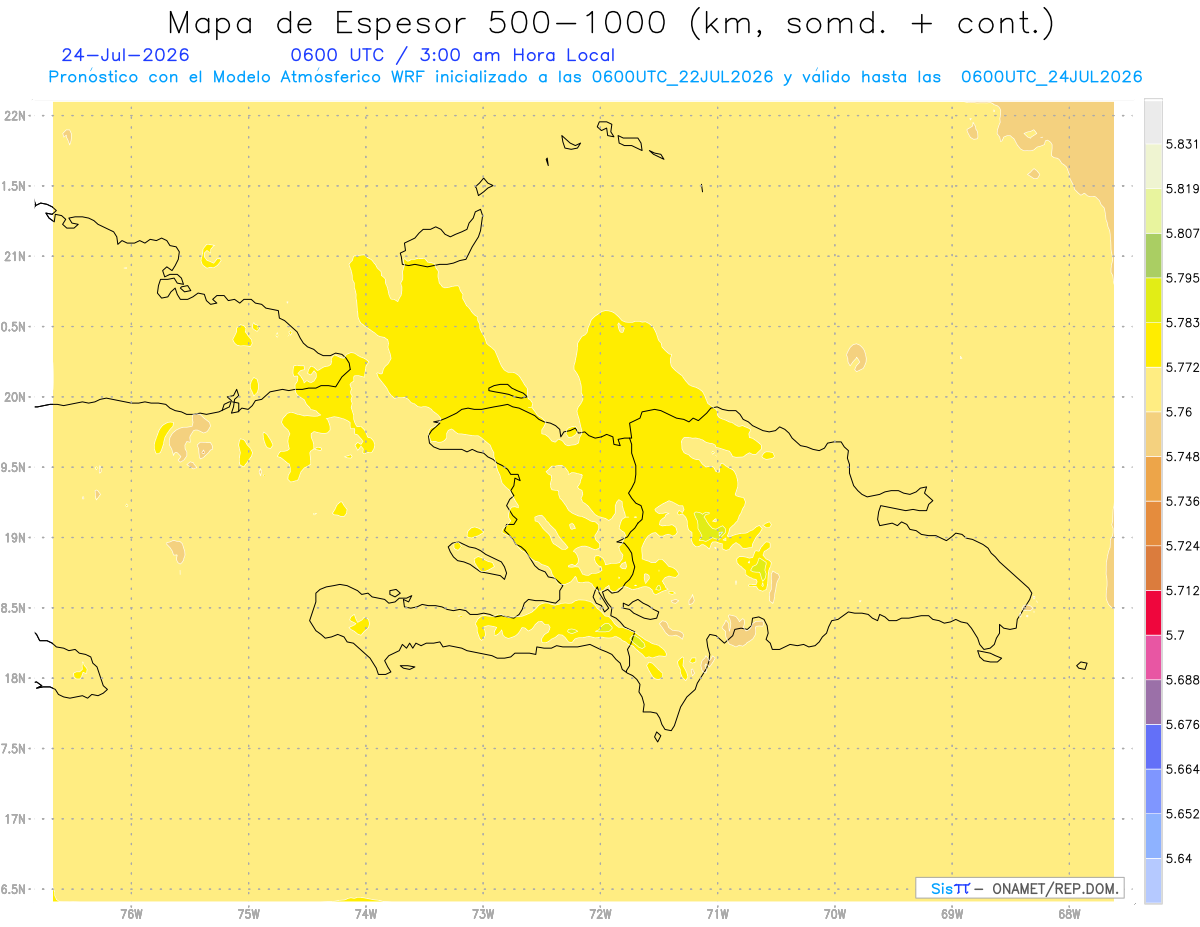Viewport: 1200px width, 927px height.
Task: Select the green 5.795–5.807 legend swatch
Action: [x=1153, y=256]
